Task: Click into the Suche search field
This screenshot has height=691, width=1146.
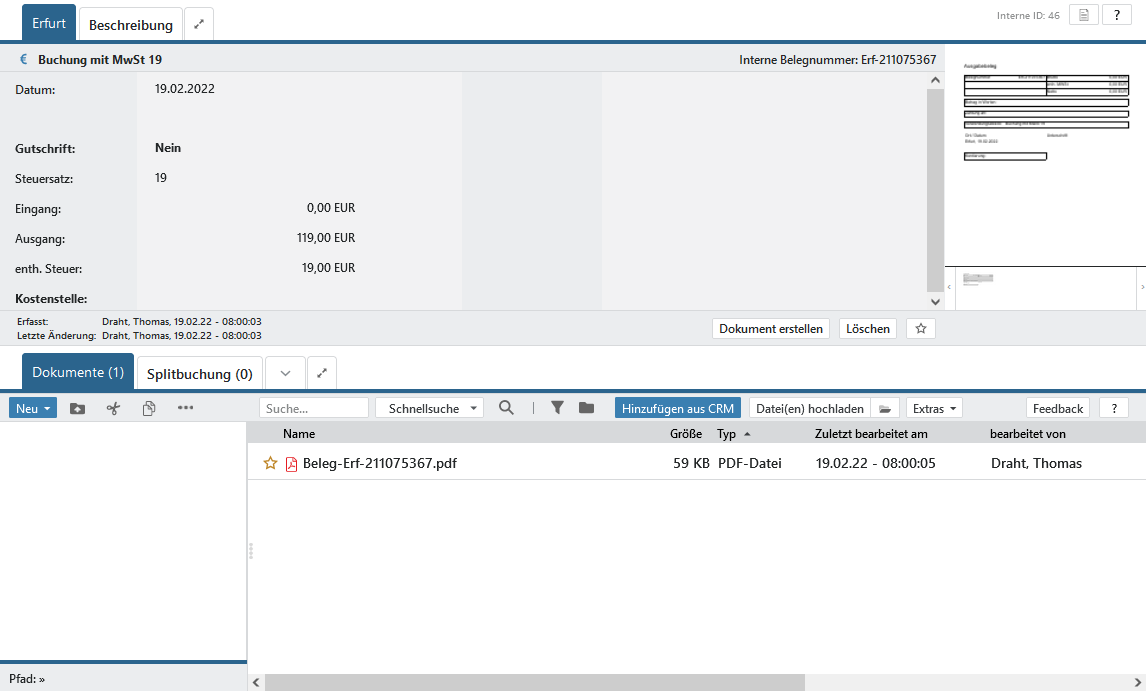Action: coord(314,408)
